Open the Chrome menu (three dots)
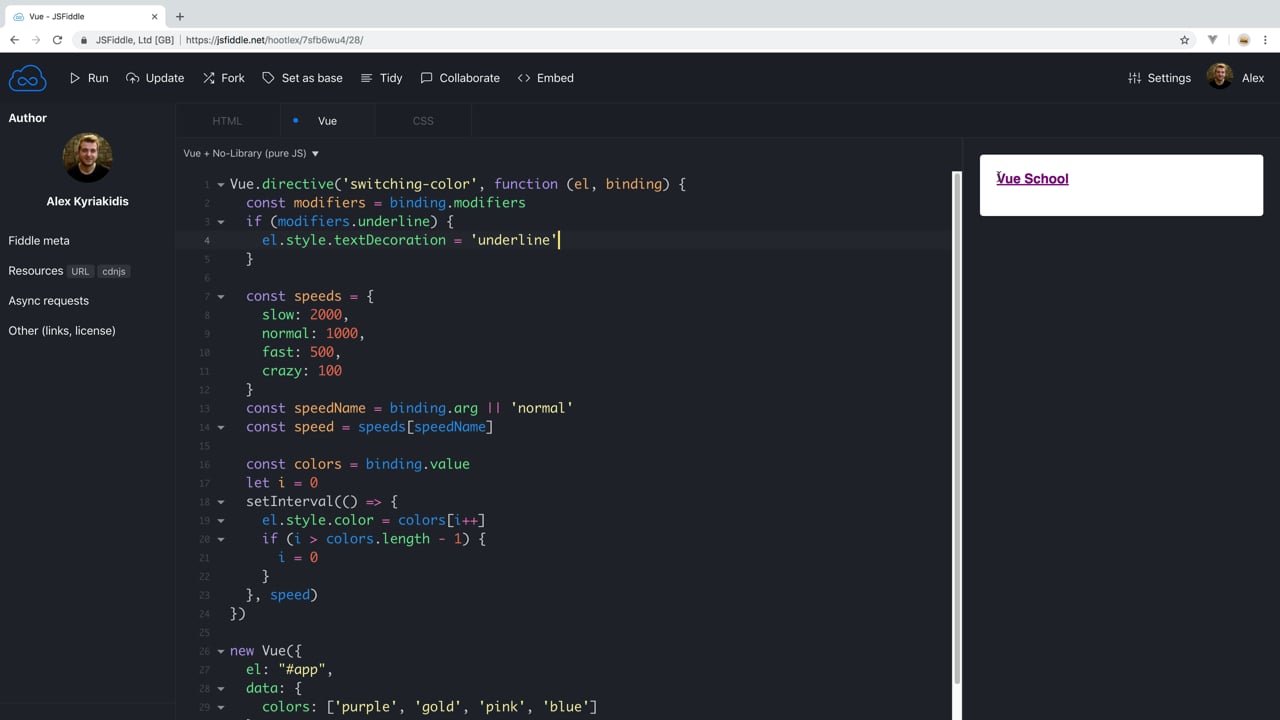Screen dimensions: 1280x720 (1266, 40)
